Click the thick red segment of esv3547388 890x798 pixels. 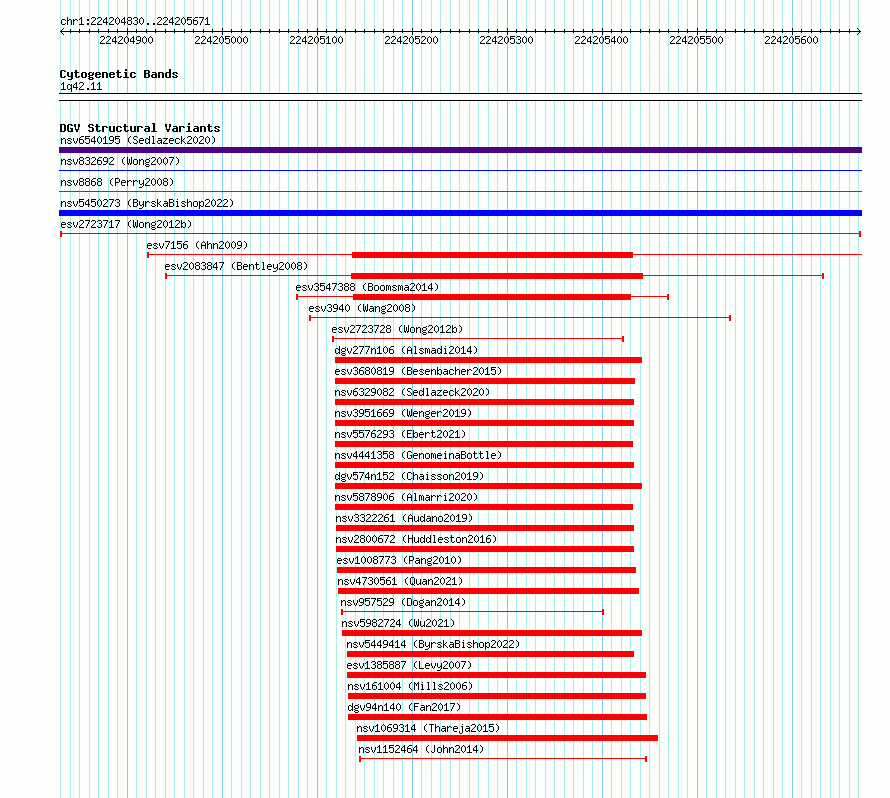click(x=492, y=297)
